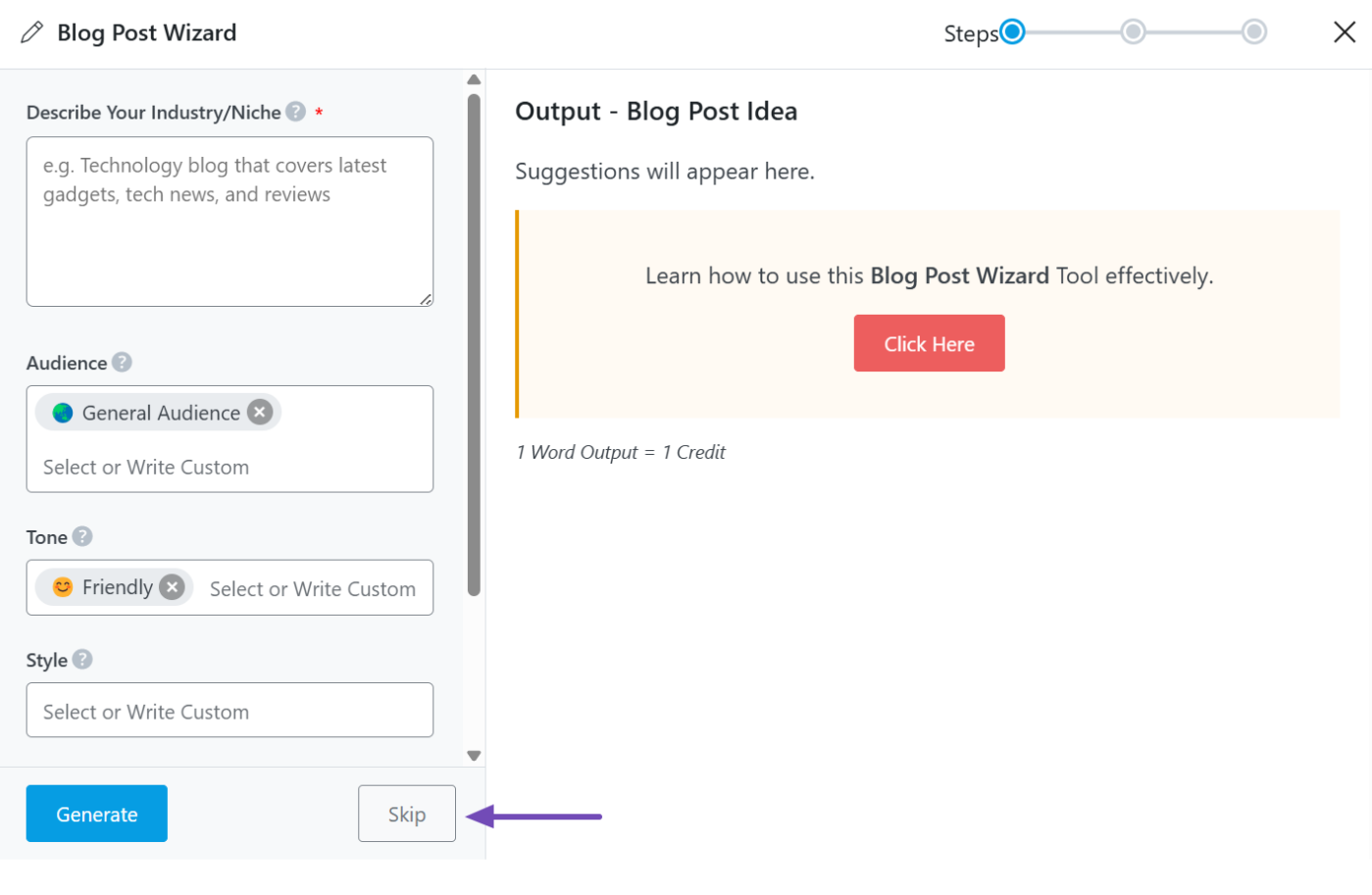Click the Style help question mark icon
Screen dimensions: 1372x895
click(82, 660)
